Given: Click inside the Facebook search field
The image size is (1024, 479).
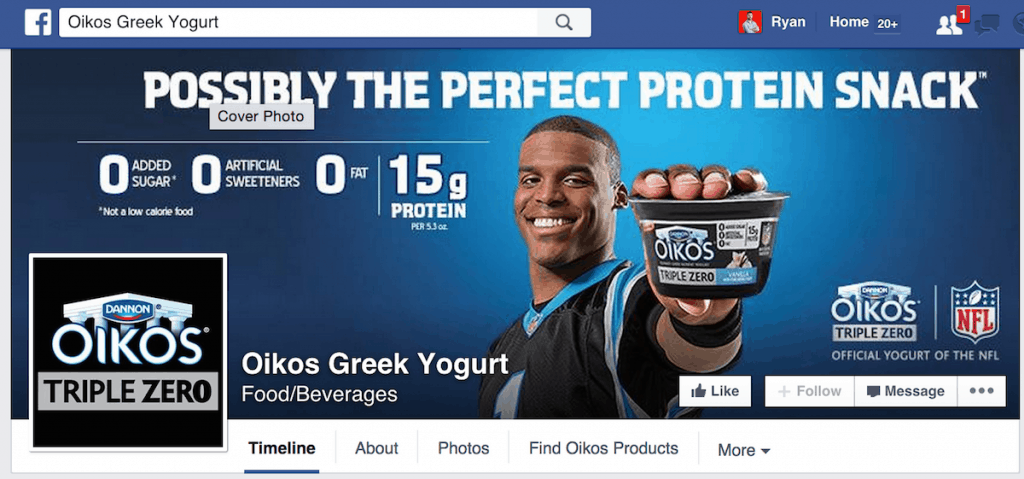Looking at the screenshot, I should (298, 23).
